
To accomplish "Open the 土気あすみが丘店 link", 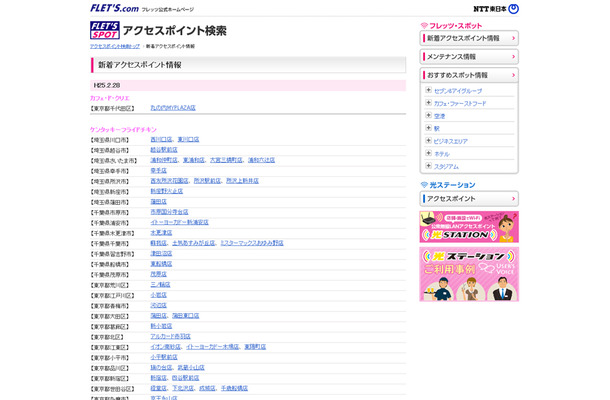I will click(x=194, y=243).
